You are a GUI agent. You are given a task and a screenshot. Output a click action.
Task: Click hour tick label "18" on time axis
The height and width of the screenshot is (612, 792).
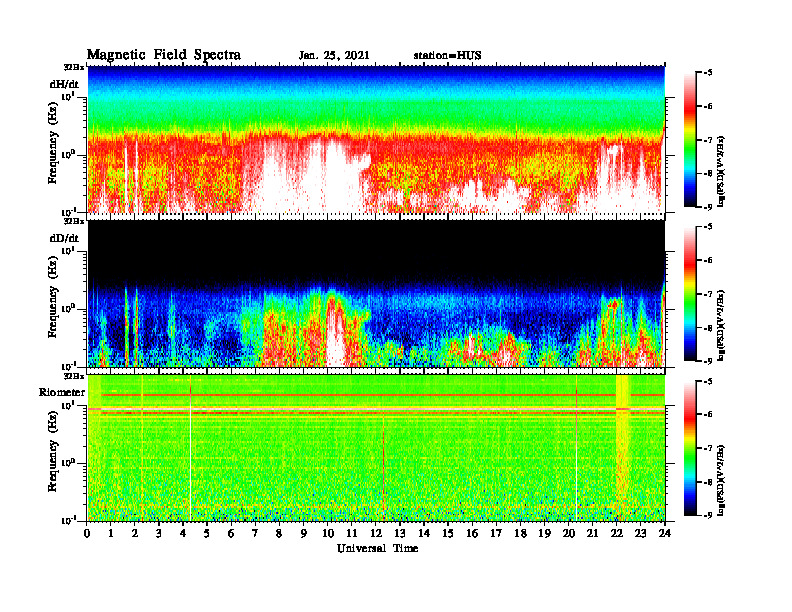coord(520,534)
